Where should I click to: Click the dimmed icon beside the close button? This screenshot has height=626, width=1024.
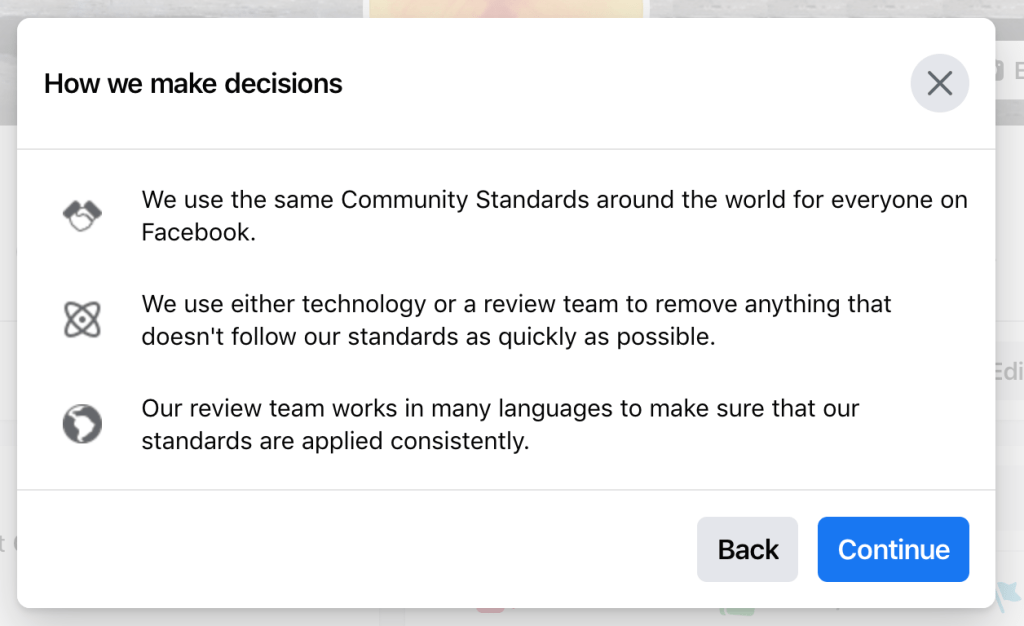(998, 71)
